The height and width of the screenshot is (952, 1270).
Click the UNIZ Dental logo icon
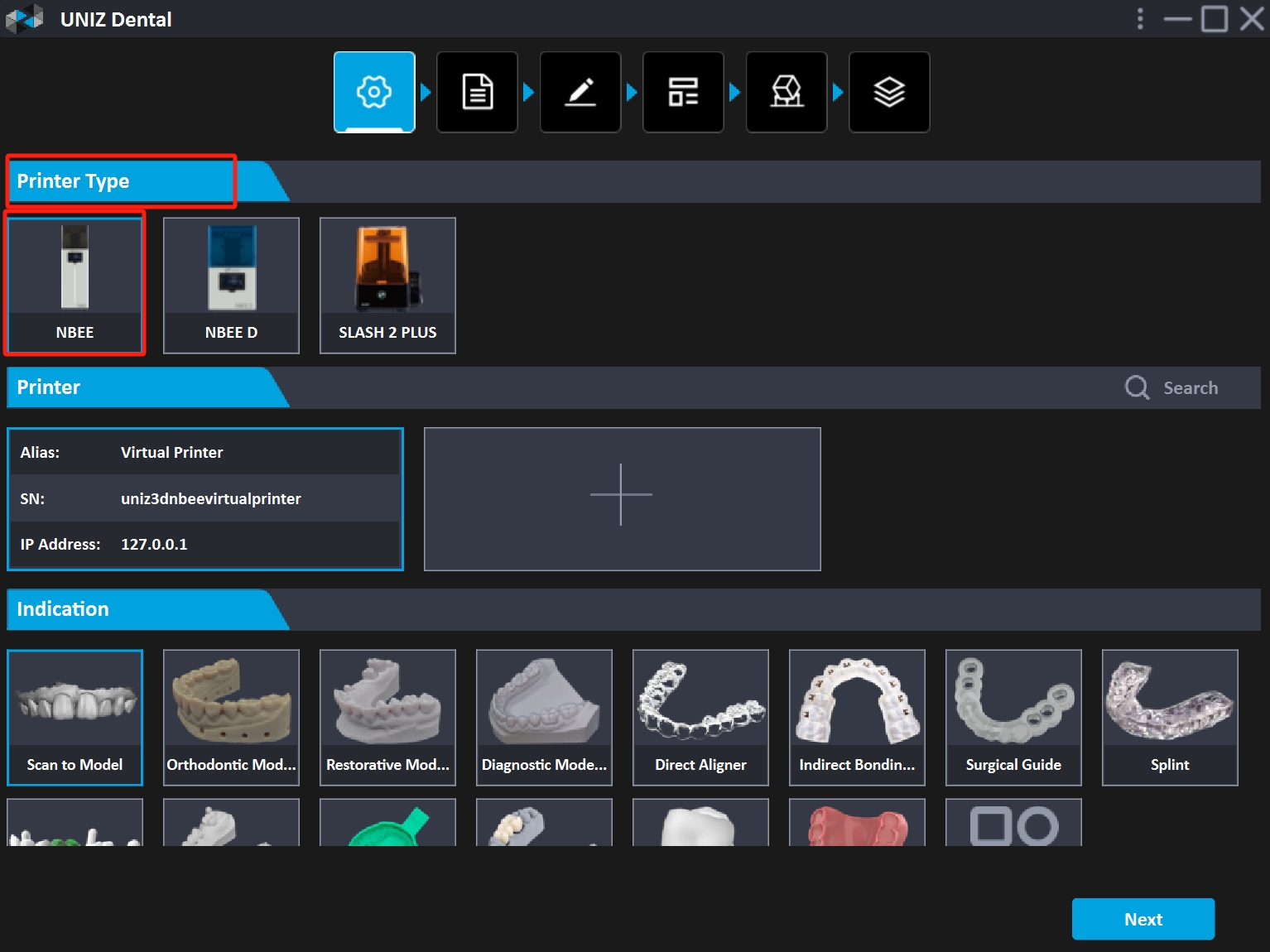tap(25, 19)
